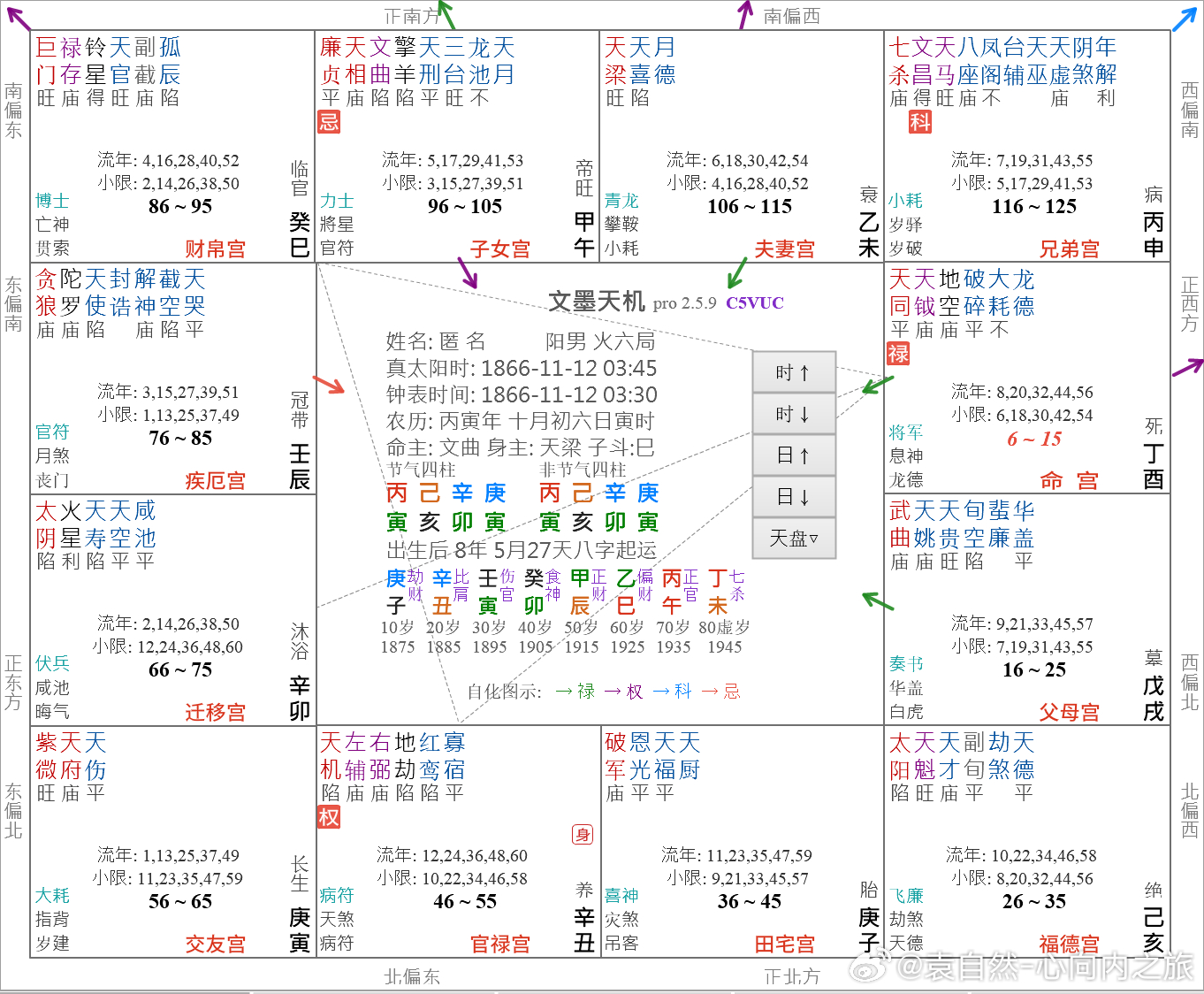Select the 命宫 palace label
This screenshot has width=1204, height=994.
[x=1070, y=481]
